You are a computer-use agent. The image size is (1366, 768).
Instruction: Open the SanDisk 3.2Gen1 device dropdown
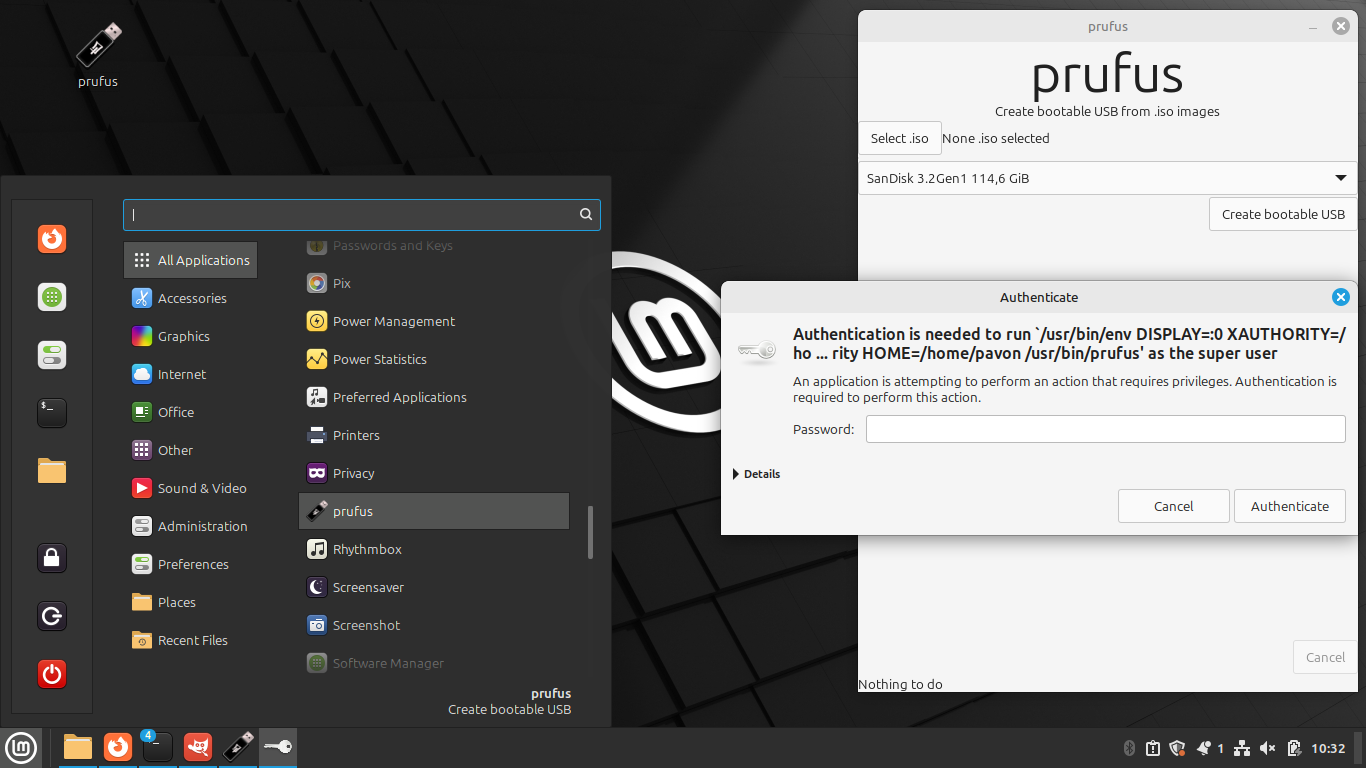(x=1108, y=178)
